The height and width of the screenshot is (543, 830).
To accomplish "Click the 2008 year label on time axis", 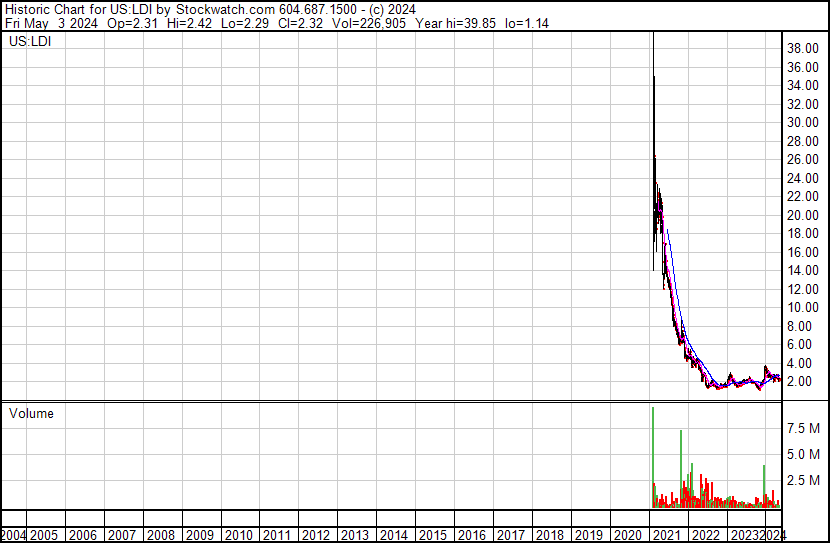I will click(161, 535).
